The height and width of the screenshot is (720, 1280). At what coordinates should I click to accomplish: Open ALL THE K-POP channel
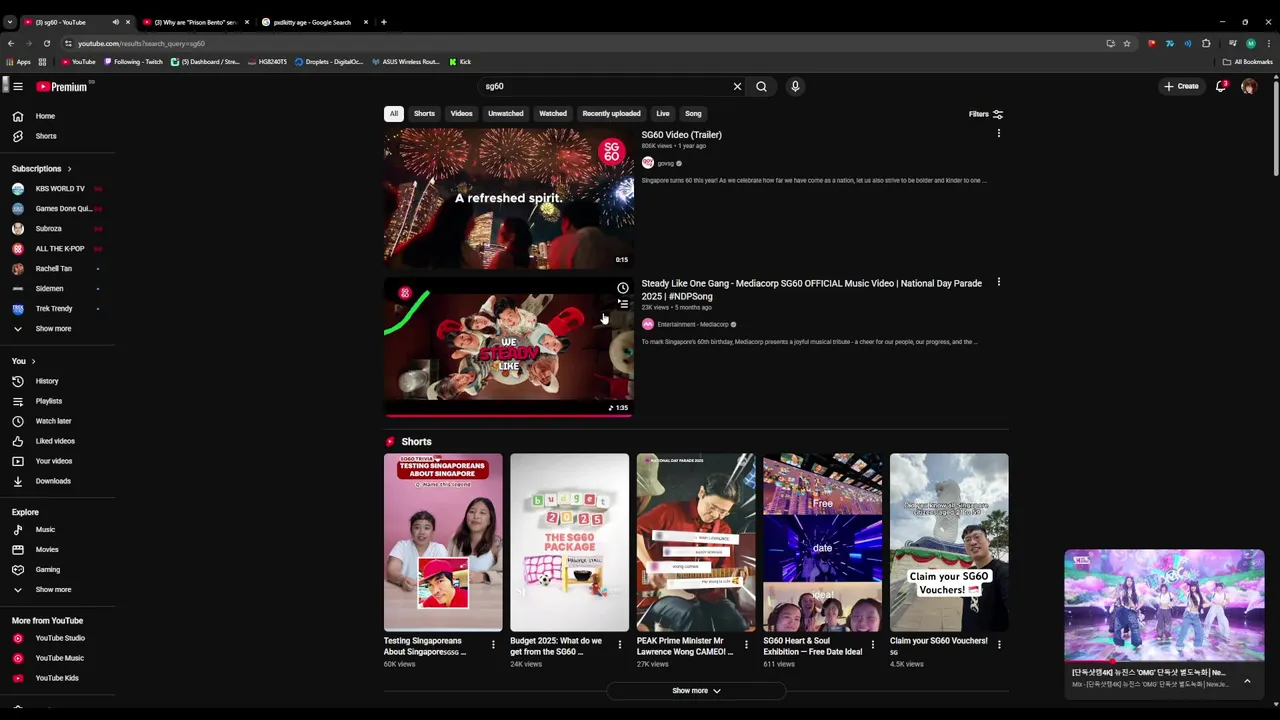58,249
